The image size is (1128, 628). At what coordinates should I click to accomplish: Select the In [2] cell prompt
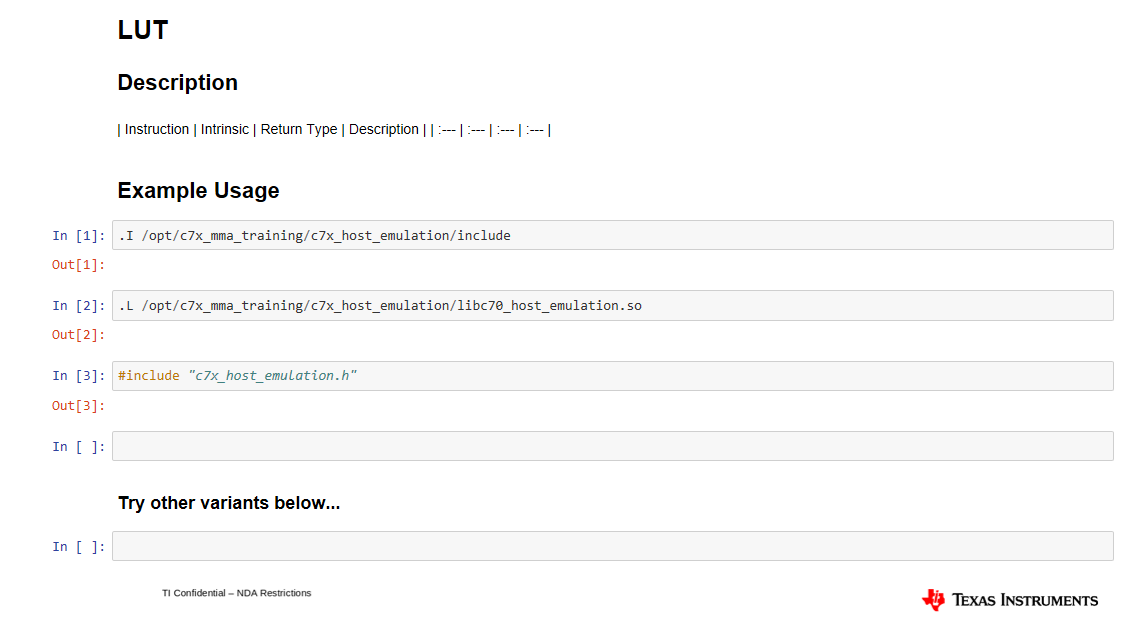coord(78,306)
